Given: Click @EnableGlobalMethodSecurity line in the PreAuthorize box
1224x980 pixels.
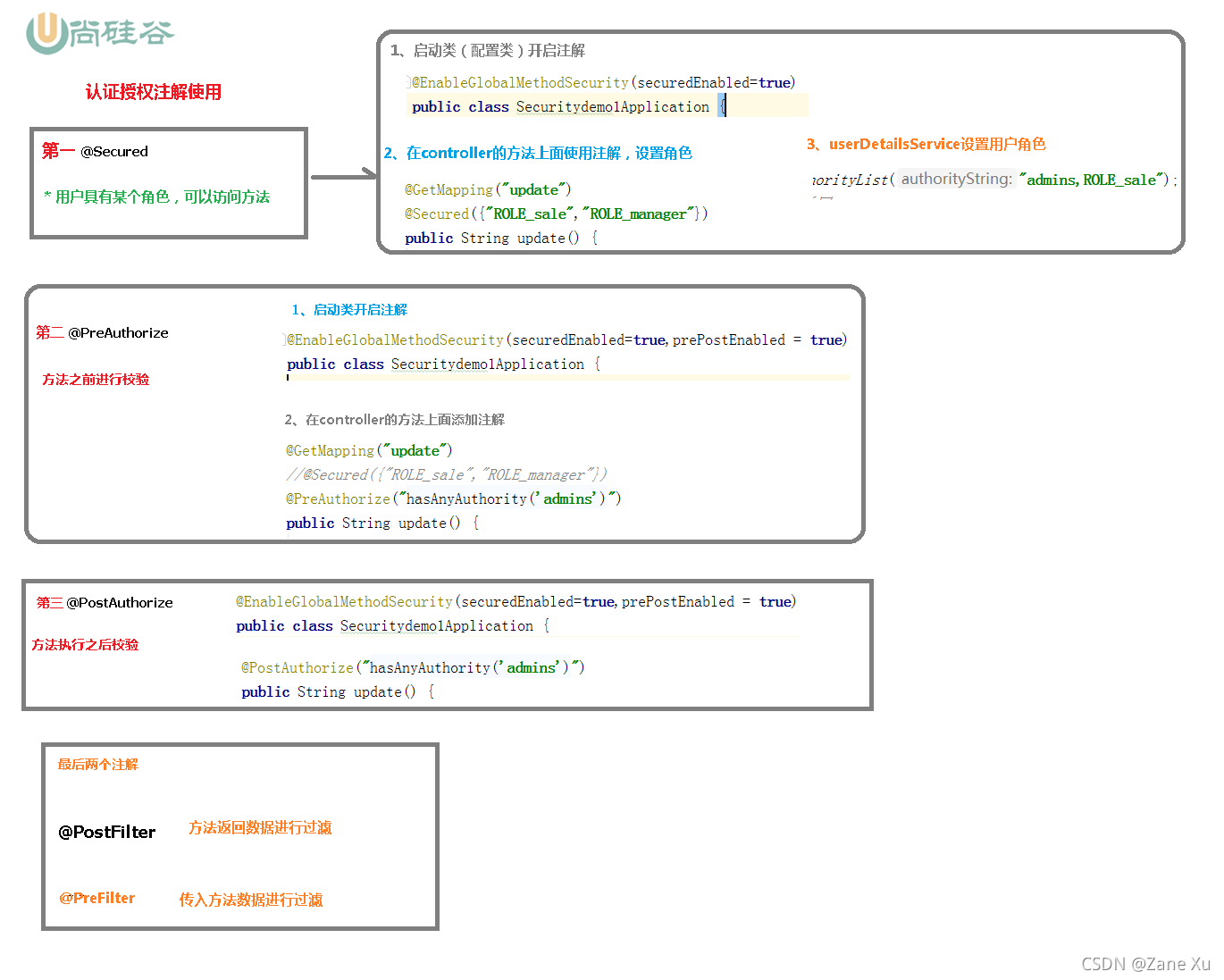Looking at the screenshot, I should [566, 339].
